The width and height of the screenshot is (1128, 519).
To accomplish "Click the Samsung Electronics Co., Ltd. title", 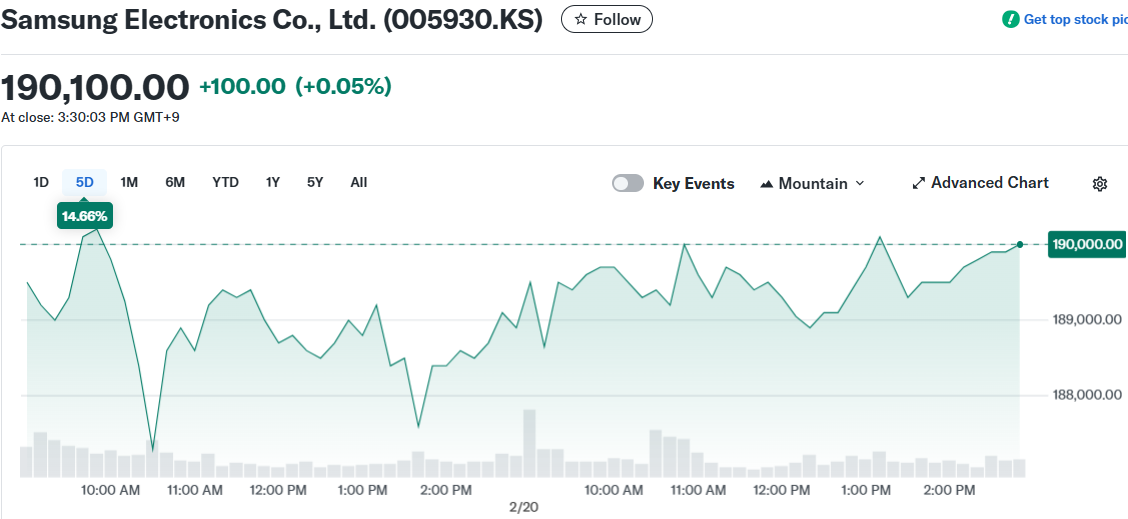I will pyautogui.click(x=272, y=19).
